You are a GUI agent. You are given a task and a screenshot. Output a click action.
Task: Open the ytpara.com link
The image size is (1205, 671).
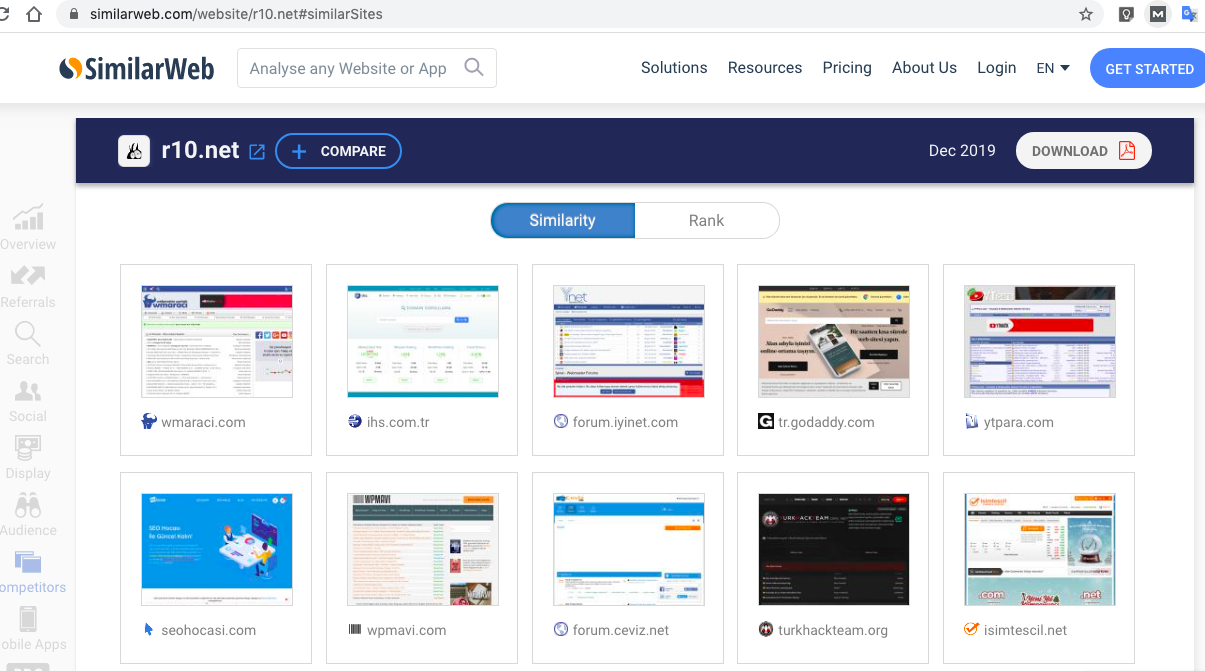click(1019, 422)
